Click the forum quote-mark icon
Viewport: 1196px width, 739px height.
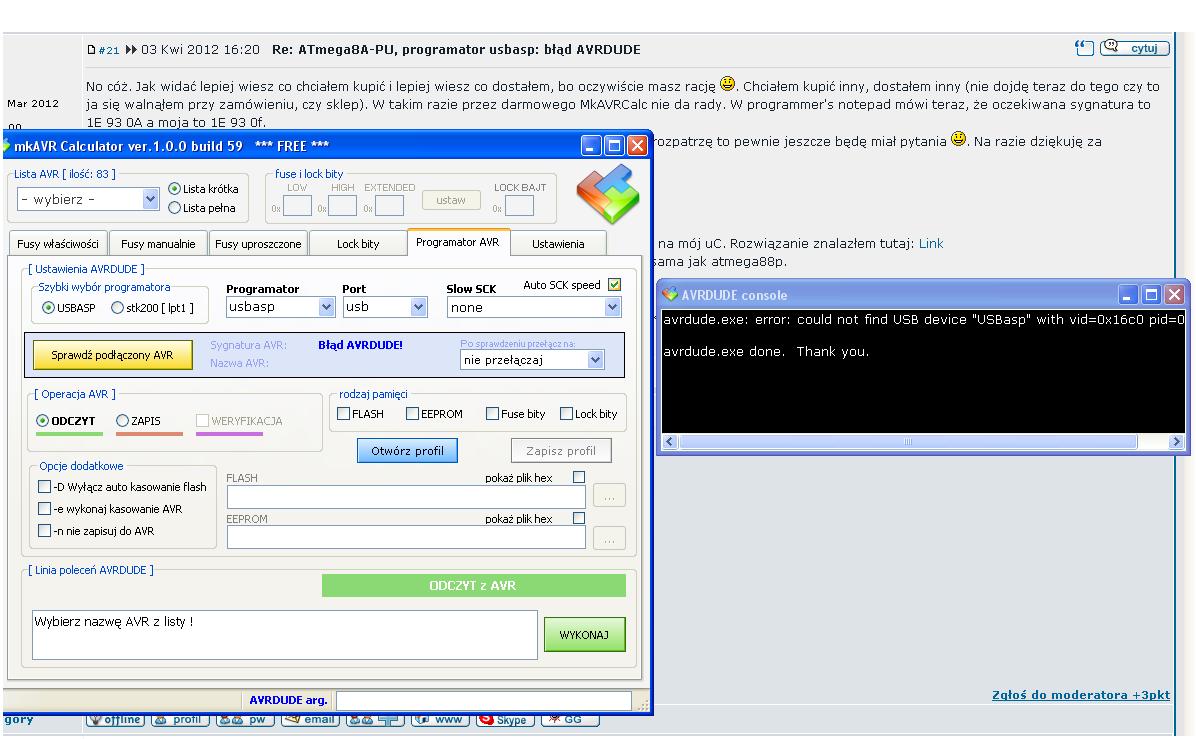(1084, 48)
